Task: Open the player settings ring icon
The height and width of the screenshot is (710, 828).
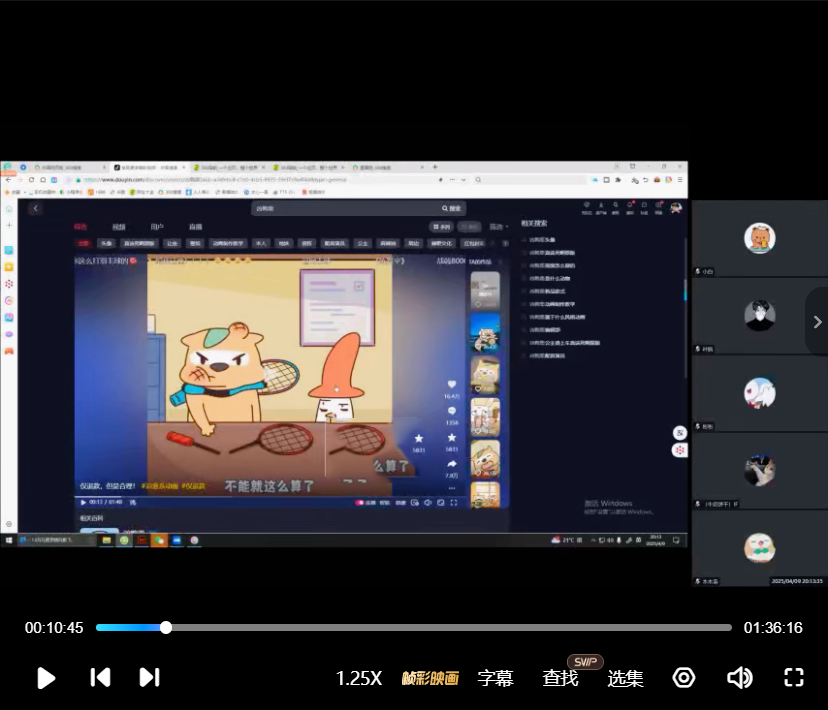Action: [x=684, y=677]
